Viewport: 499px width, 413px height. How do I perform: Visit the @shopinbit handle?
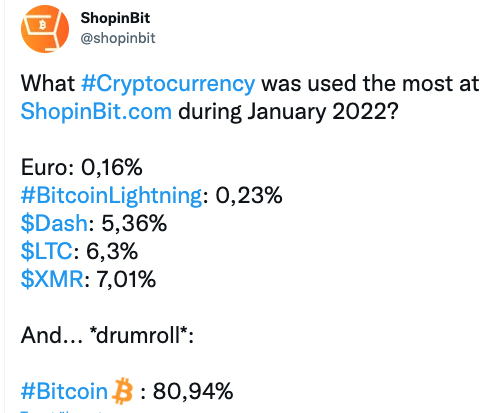(118, 38)
